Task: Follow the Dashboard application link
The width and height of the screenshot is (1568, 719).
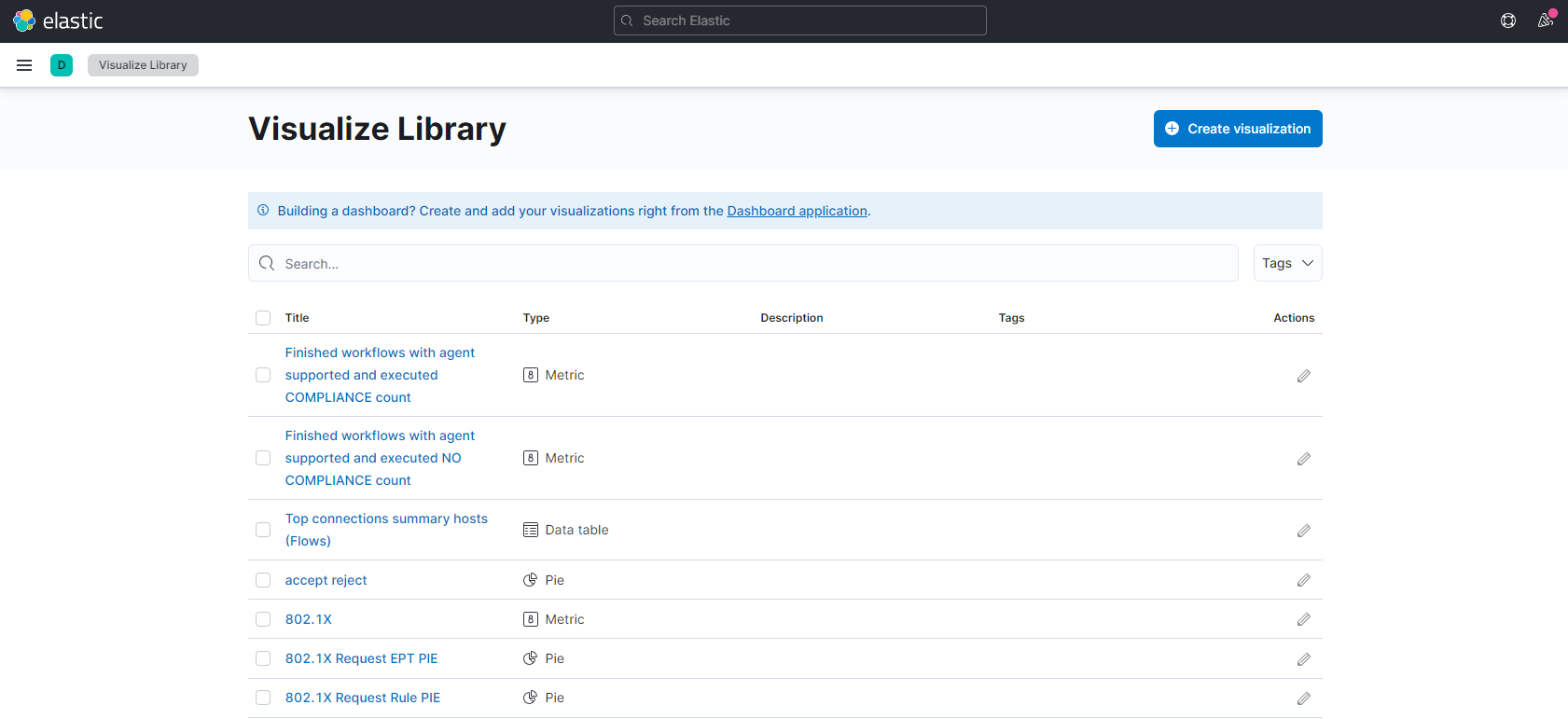Action: click(x=797, y=211)
